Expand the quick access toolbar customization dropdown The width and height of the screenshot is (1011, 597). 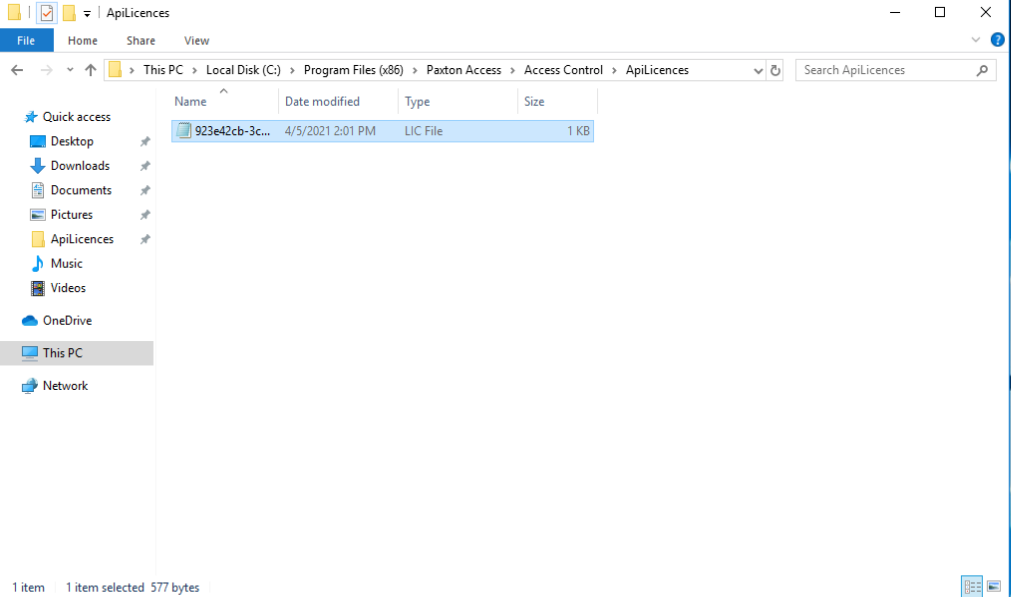86,13
